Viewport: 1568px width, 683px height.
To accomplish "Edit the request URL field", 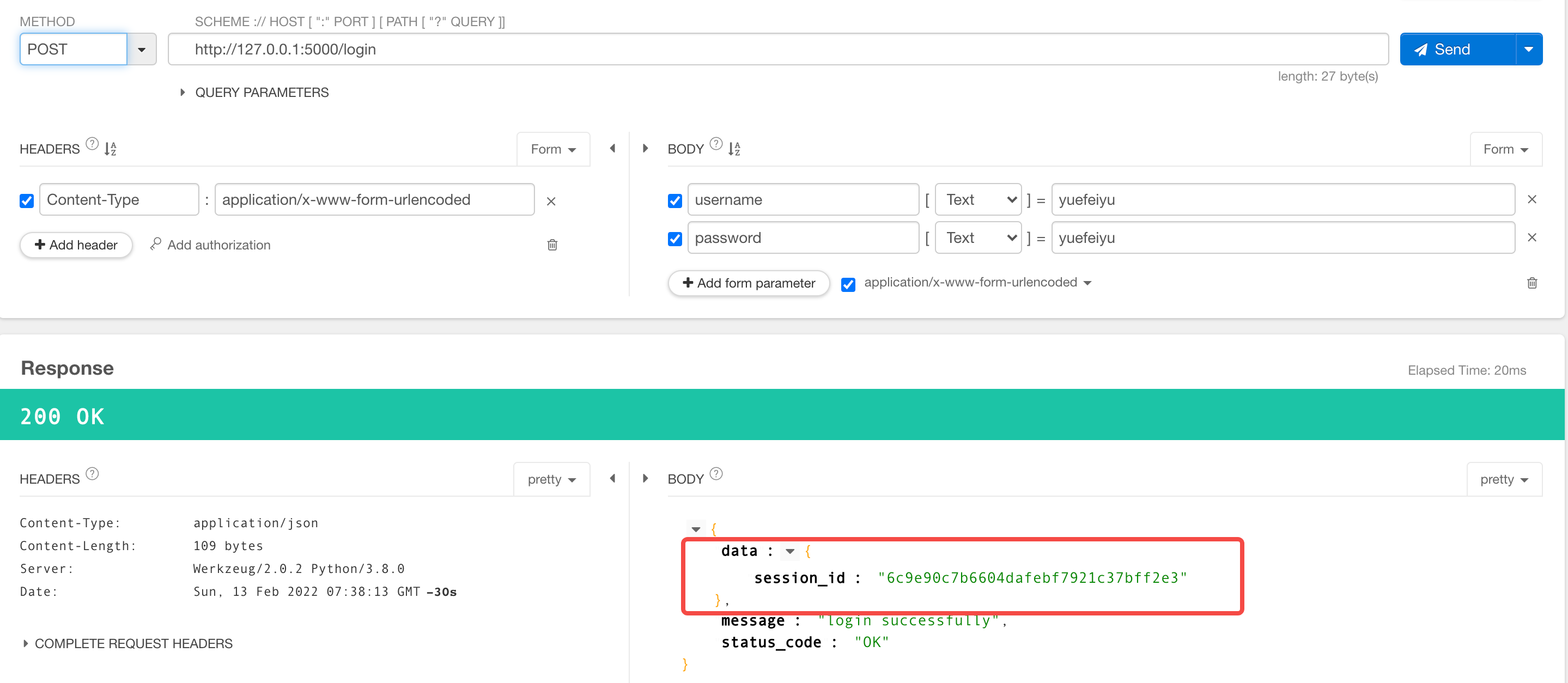I will [778, 50].
